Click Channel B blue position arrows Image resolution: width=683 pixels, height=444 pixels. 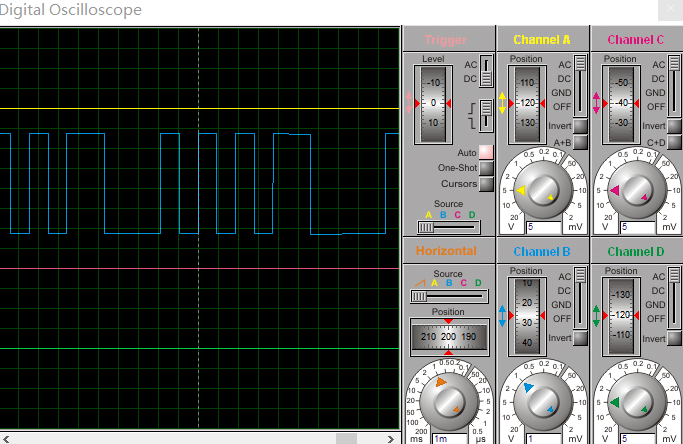(x=502, y=315)
